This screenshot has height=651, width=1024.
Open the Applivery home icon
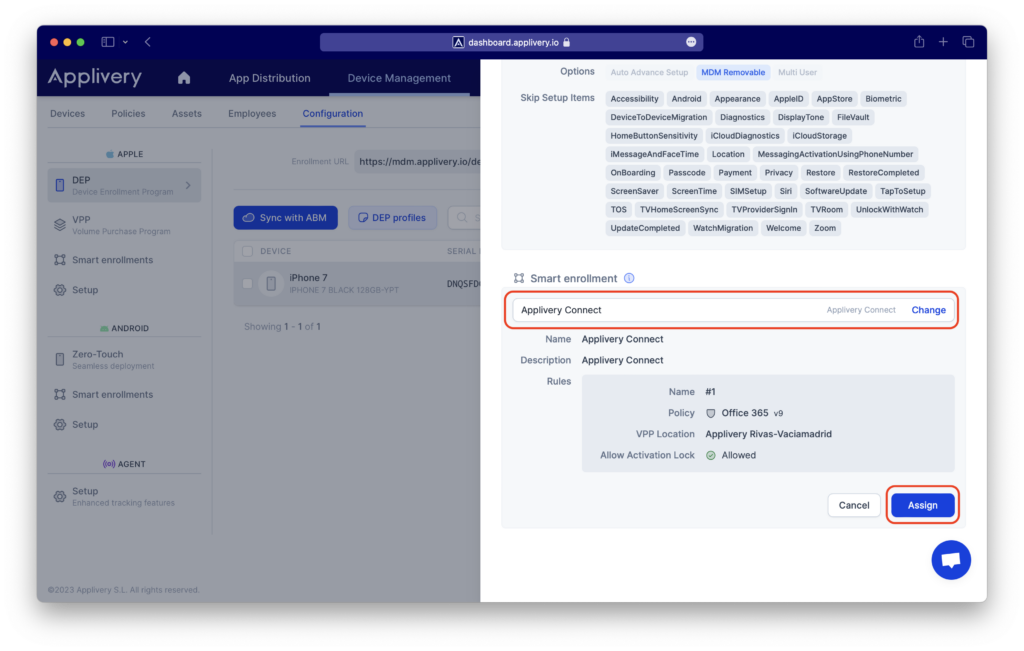(184, 78)
